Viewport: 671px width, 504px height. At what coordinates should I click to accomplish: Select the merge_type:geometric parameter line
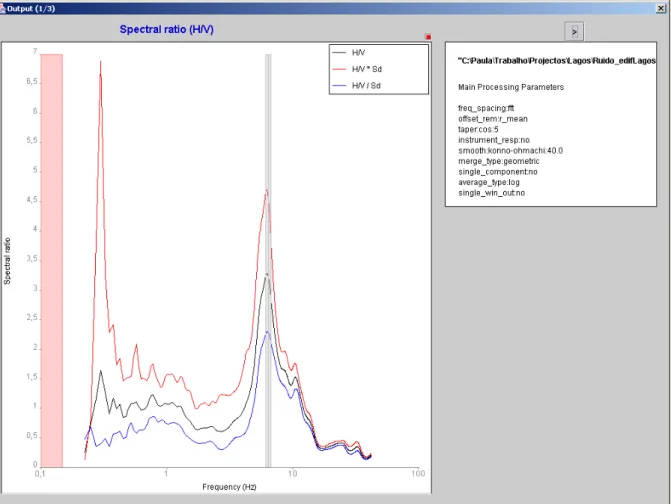pyautogui.click(x=499, y=161)
